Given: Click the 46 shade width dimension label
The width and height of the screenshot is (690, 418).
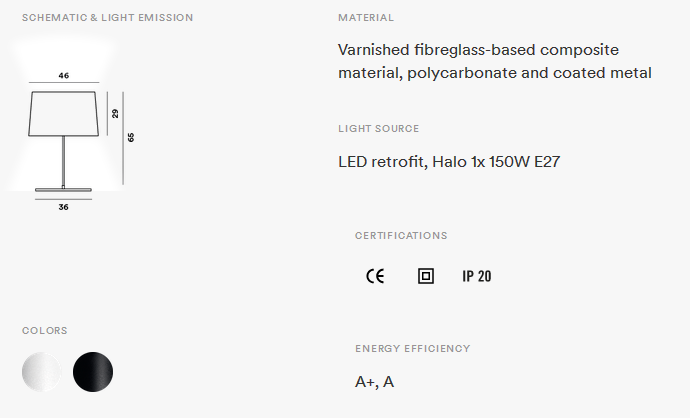Looking at the screenshot, I should [x=64, y=76].
